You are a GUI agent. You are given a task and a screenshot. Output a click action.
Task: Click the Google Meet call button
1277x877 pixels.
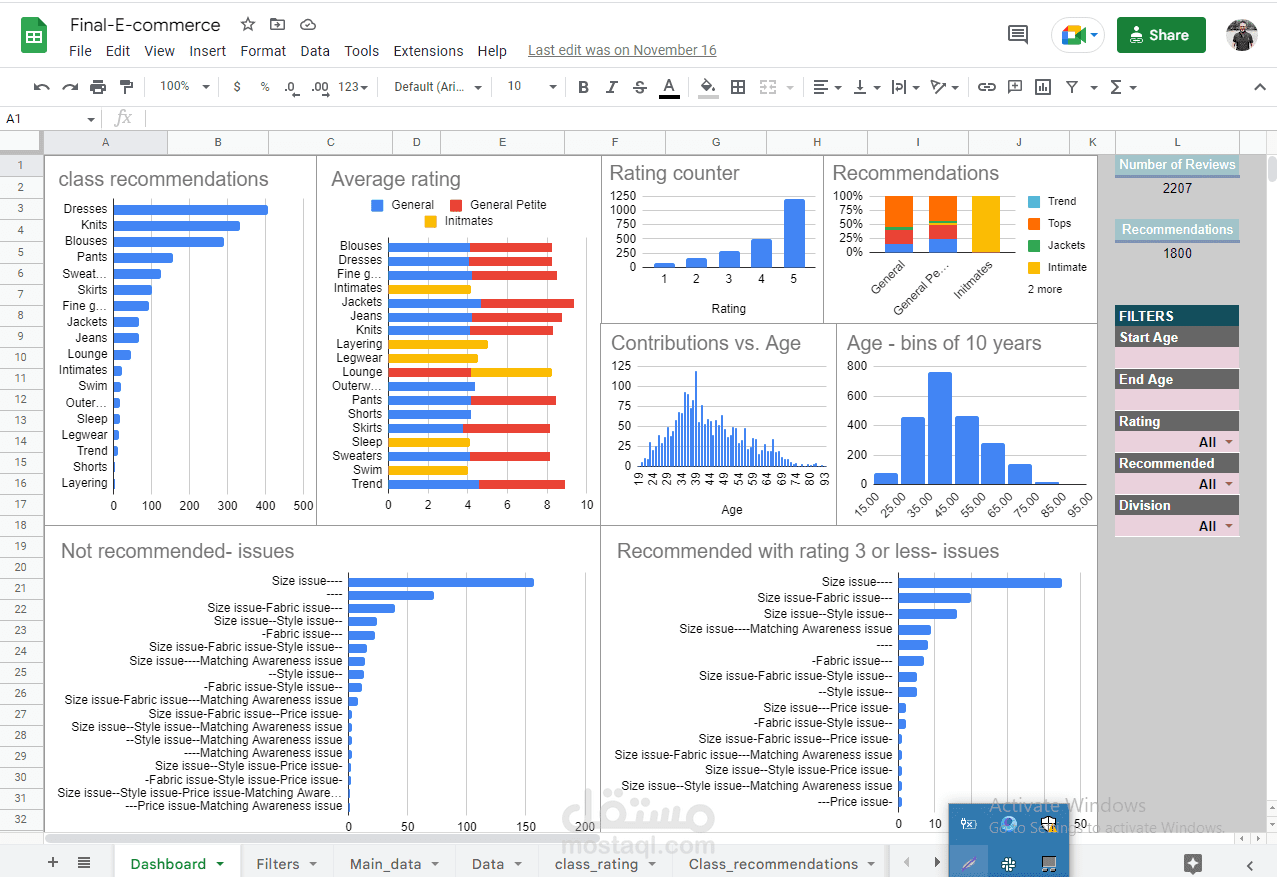point(1077,35)
